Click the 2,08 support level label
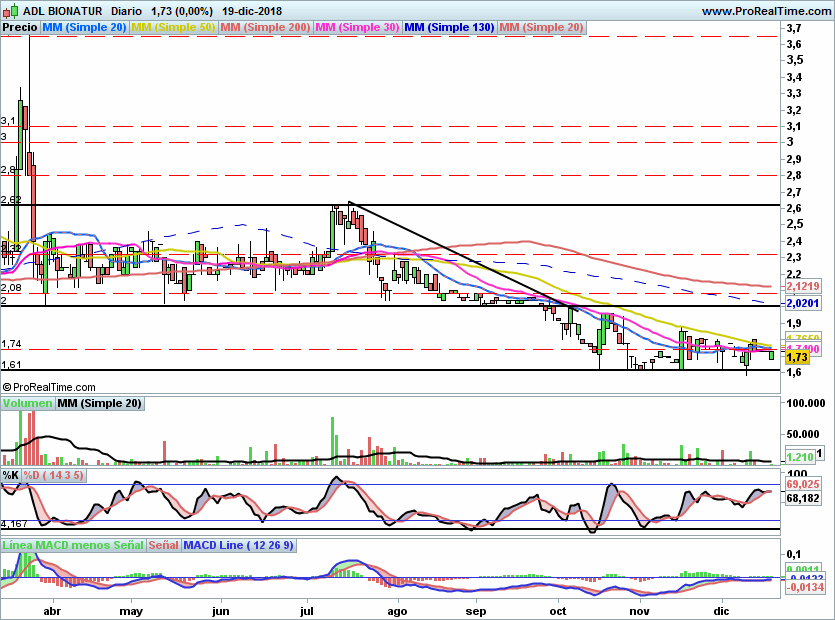The width and height of the screenshot is (835, 620). (11, 288)
